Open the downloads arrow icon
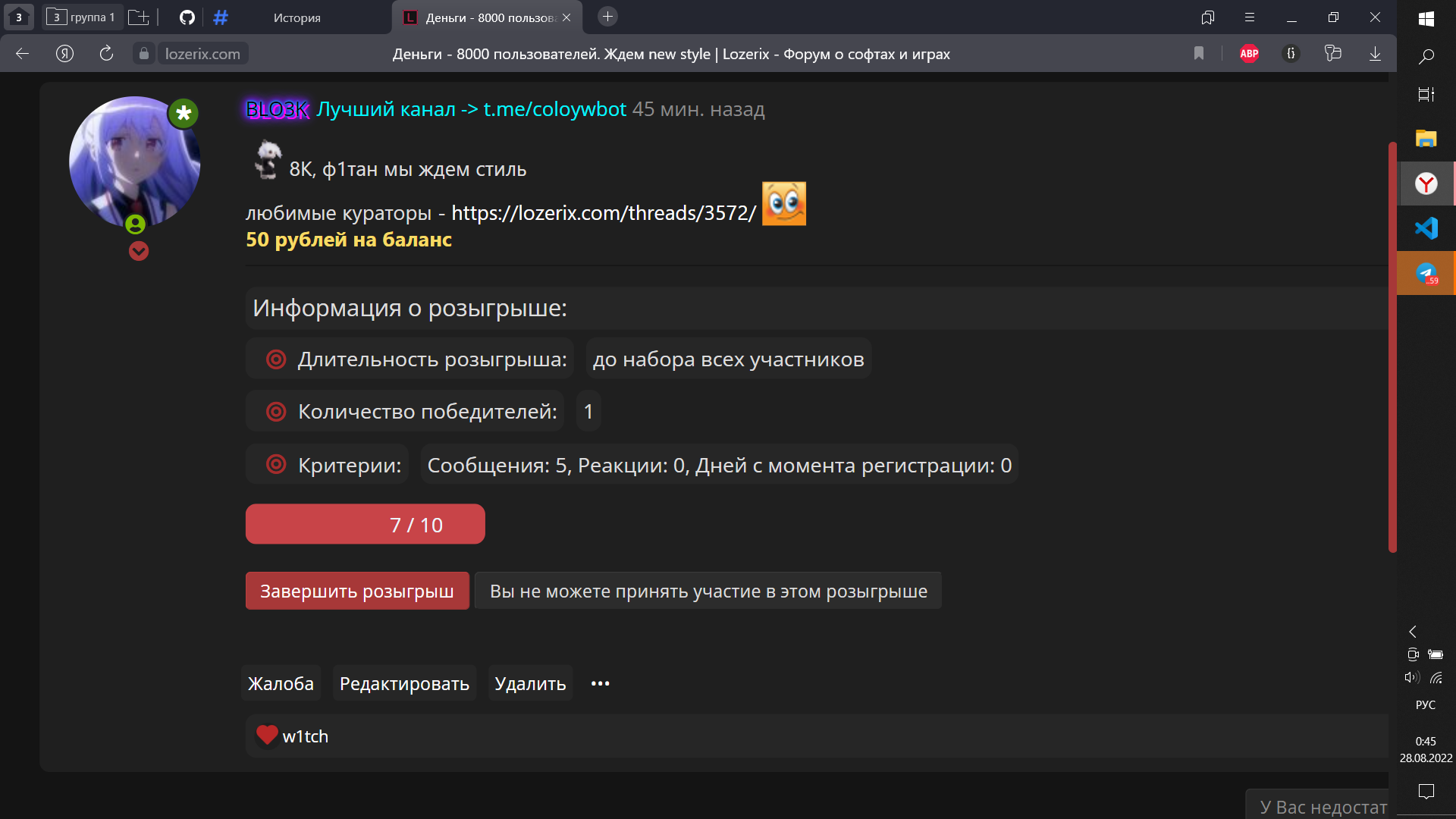 click(x=1375, y=54)
